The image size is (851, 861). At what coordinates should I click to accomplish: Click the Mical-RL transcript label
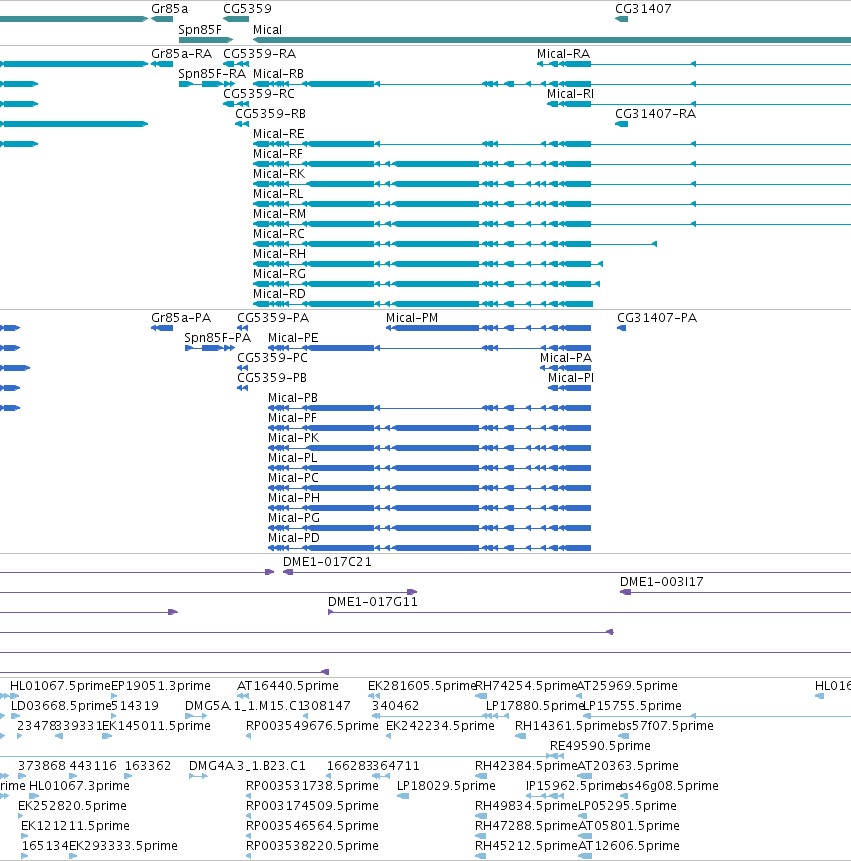(278, 194)
